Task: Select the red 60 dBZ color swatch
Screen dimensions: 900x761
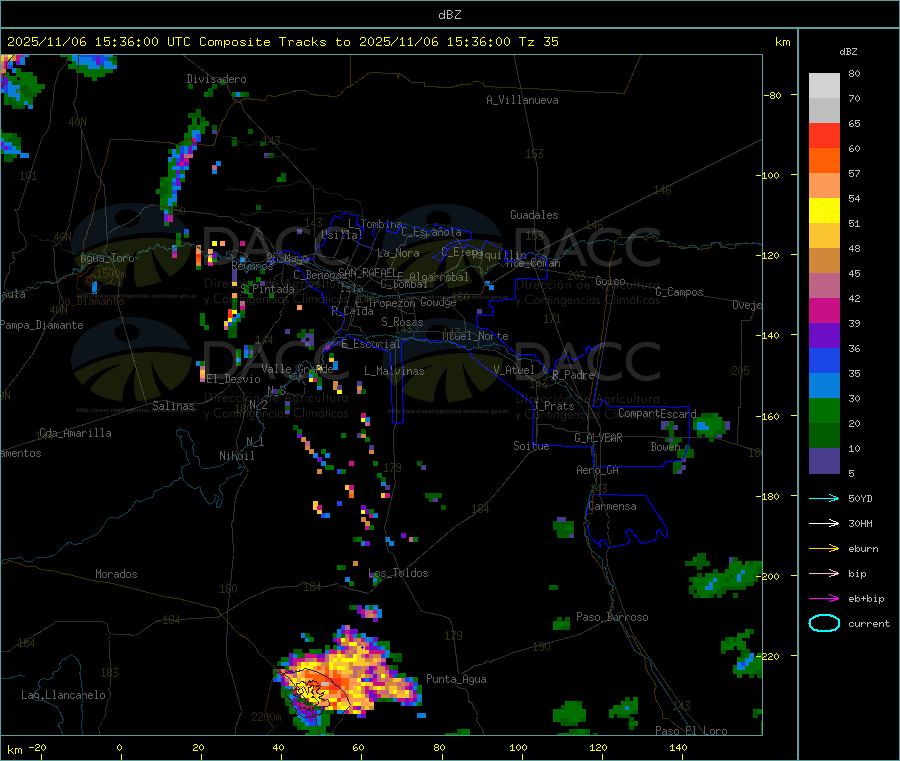Action: [824, 135]
